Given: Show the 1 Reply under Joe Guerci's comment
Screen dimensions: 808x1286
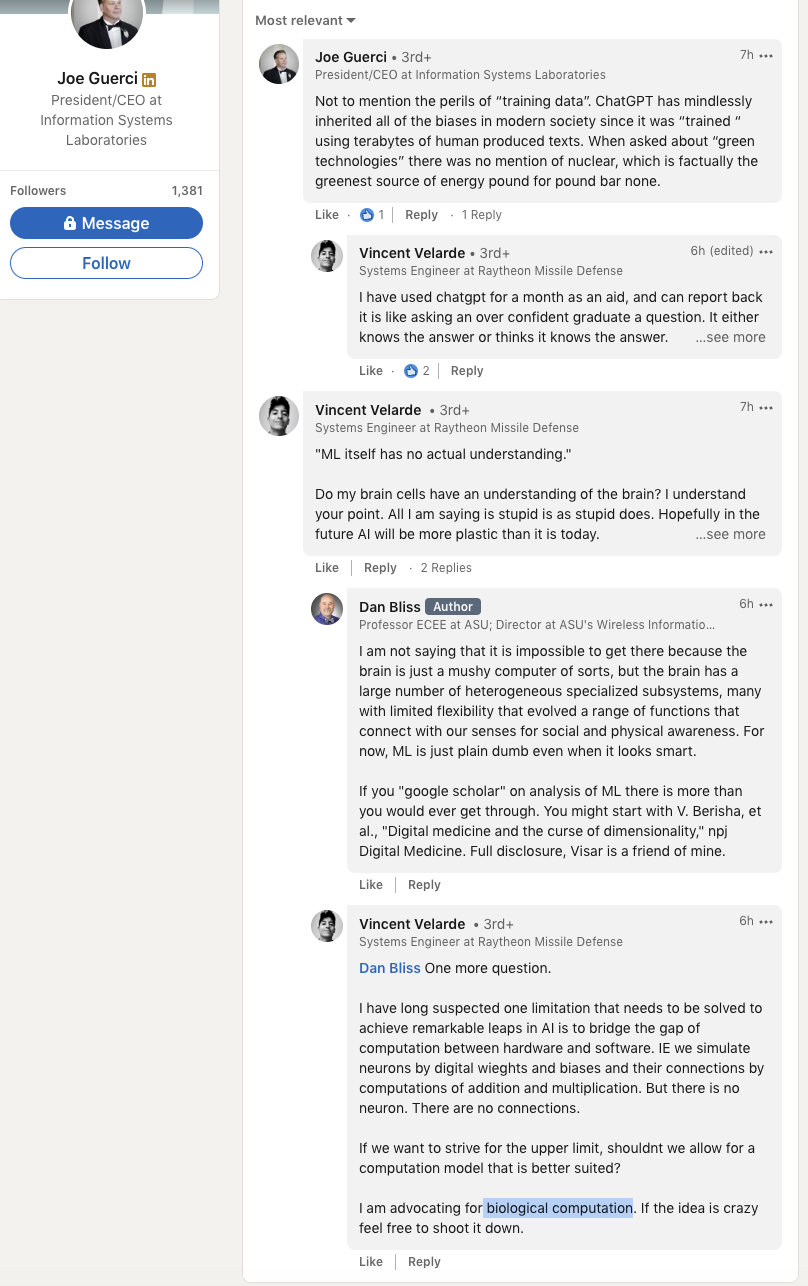Looking at the screenshot, I should (482, 215).
